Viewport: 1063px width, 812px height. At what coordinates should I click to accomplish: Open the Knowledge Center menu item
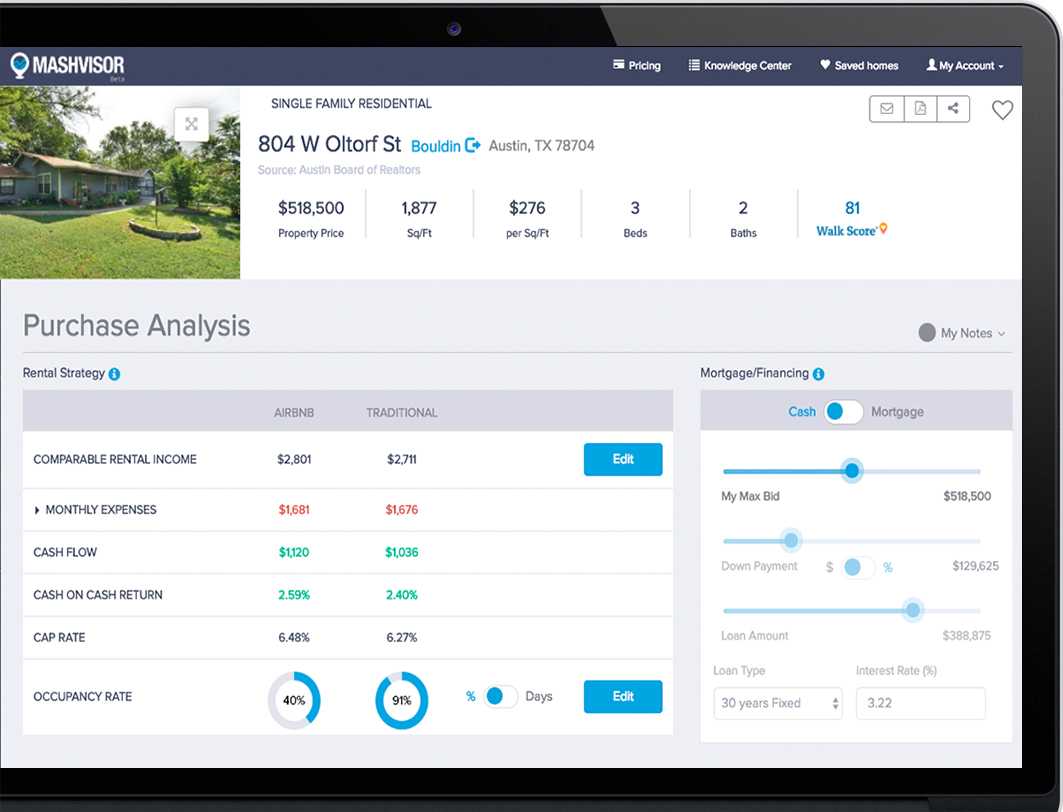tap(739, 66)
